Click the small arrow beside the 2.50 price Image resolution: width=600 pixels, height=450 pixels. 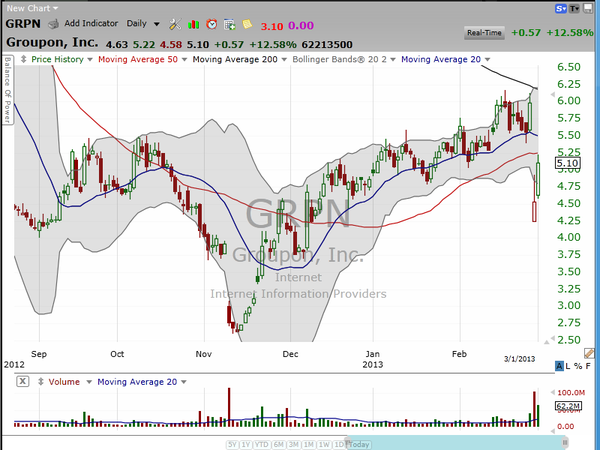point(552,338)
